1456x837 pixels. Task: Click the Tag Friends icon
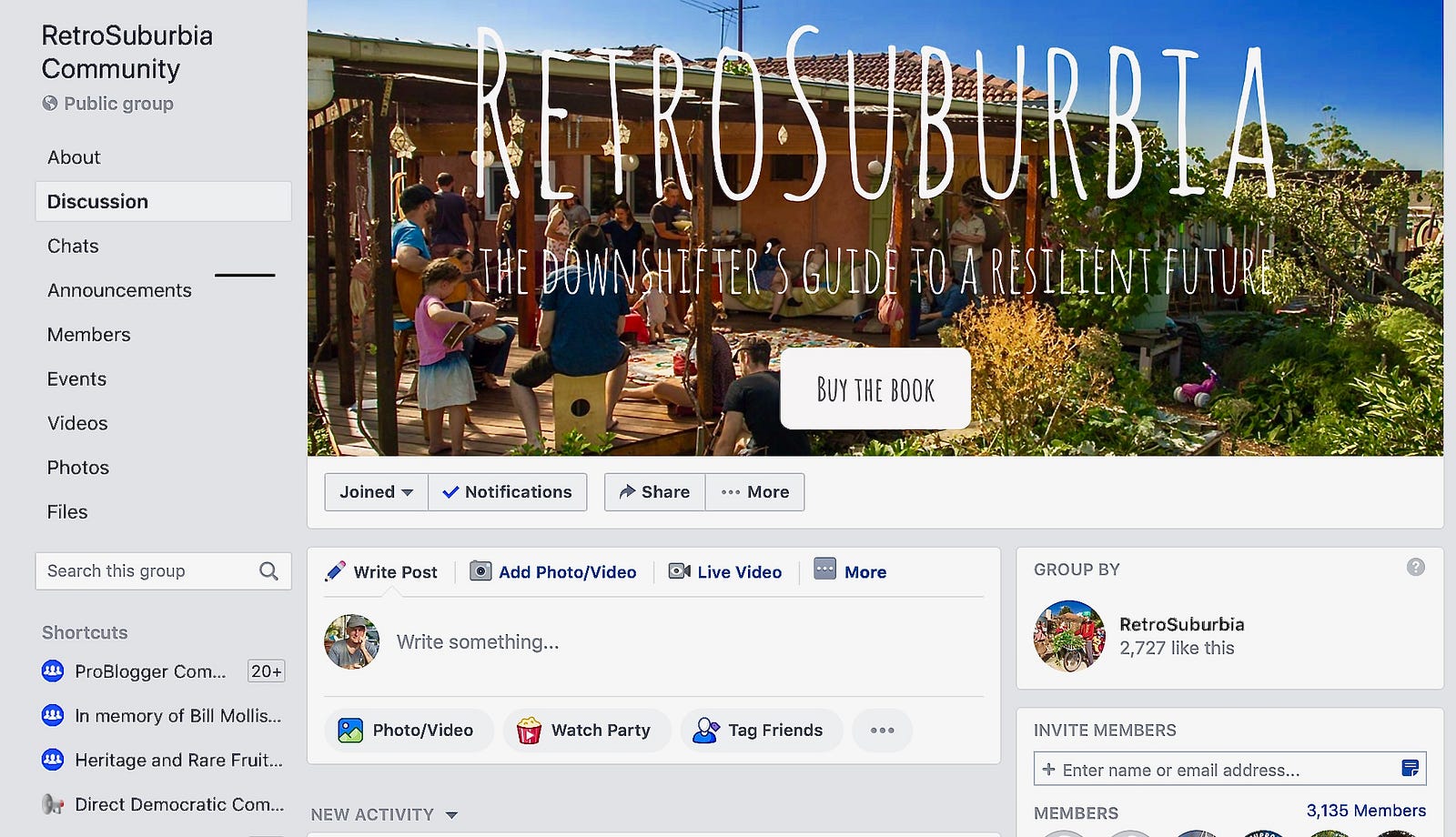click(x=706, y=731)
